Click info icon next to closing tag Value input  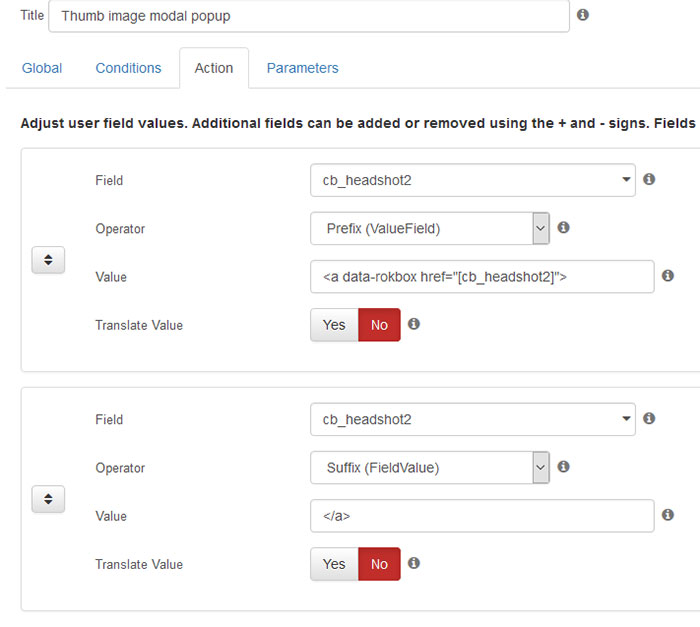pyautogui.click(x=668, y=515)
